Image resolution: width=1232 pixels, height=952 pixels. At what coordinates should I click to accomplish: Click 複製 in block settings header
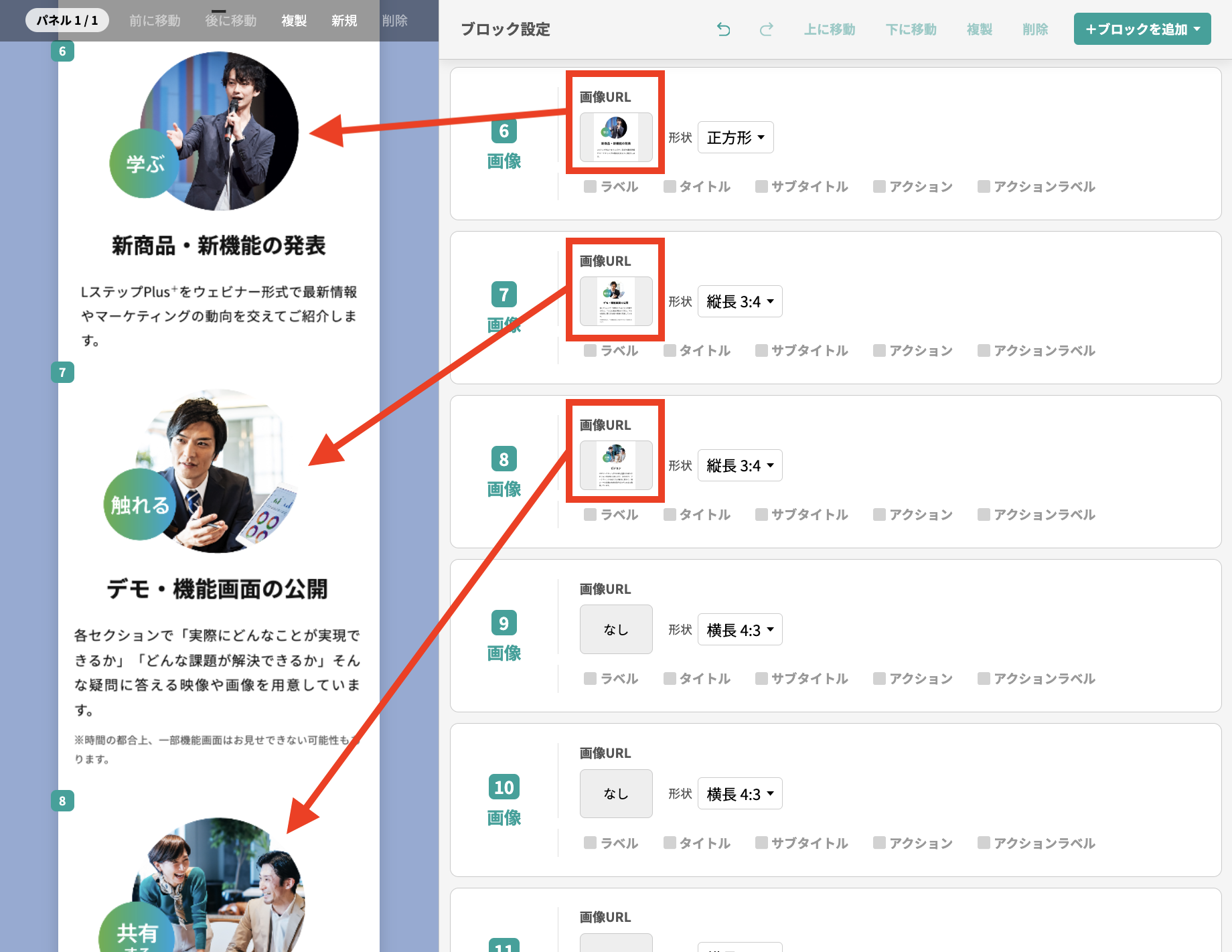pyautogui.click(x=980, y=29)
